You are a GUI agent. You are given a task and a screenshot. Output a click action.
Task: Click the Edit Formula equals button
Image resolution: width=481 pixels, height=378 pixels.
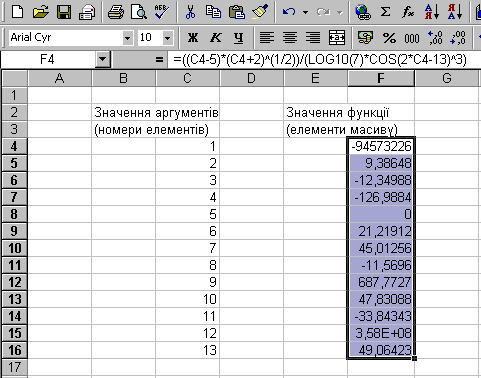click(x=159, y=60)
